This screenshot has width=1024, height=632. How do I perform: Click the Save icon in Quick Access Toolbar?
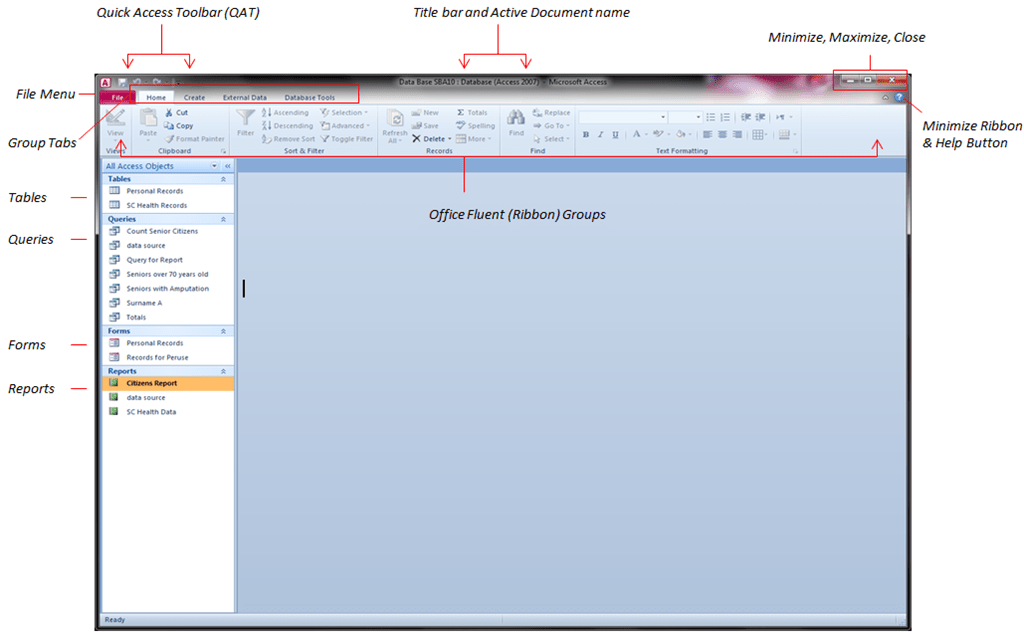point(122,82)
